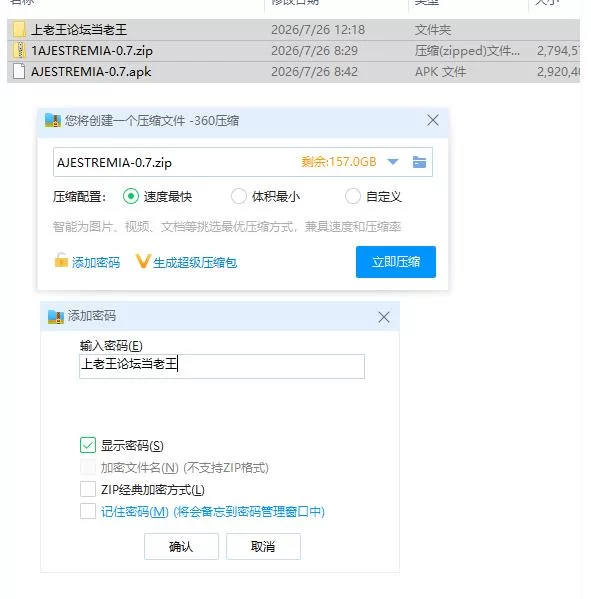Click the date 2026/7/26 12:18
591x599 pixels.
[x=318, y=30]
